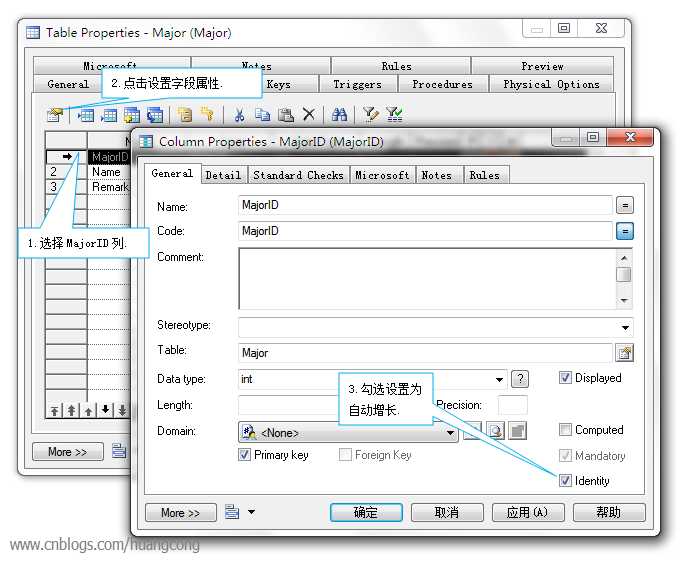Click the add row toolbar icon
This screenshot has height=563, width=684.
[x=109, y=115]
